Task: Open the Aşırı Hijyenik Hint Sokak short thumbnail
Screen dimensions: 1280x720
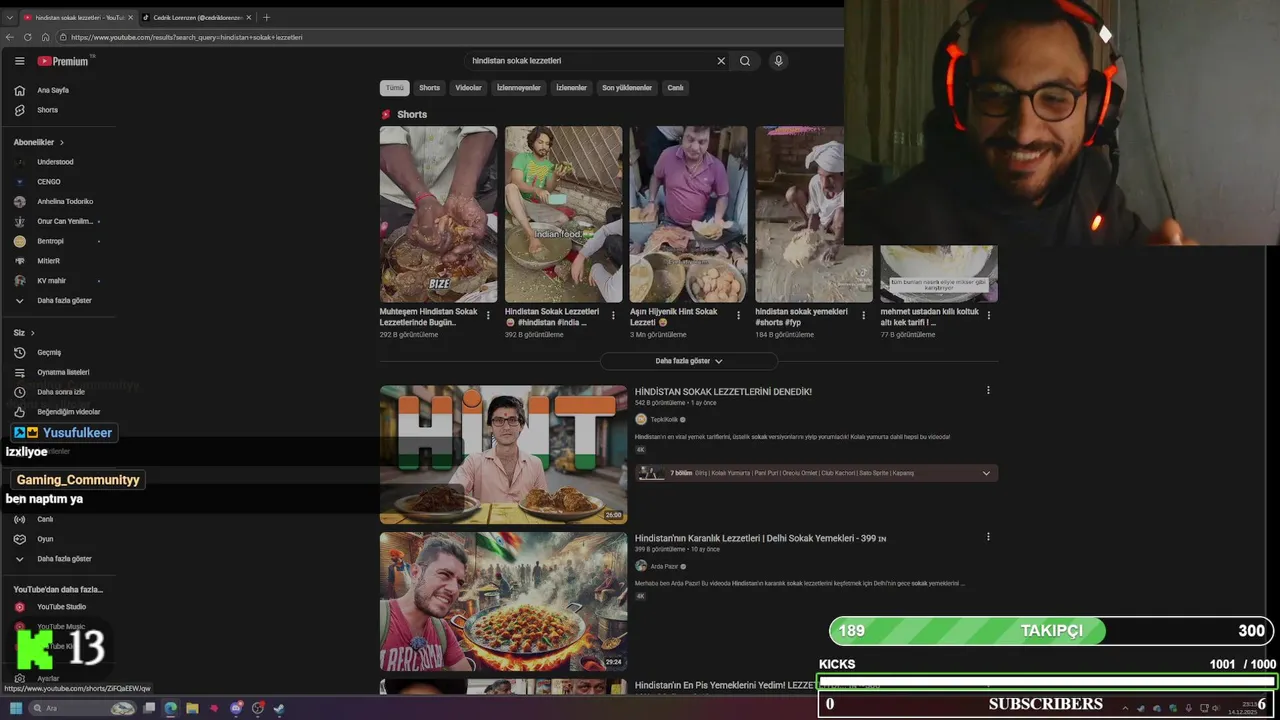Action: point(688,214)
